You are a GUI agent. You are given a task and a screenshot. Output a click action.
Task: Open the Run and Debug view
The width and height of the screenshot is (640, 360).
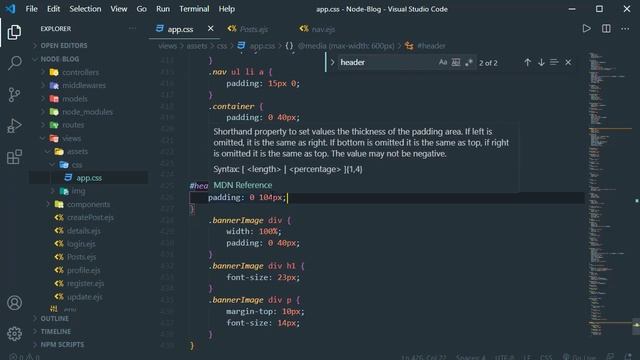[x=14, y=126]
